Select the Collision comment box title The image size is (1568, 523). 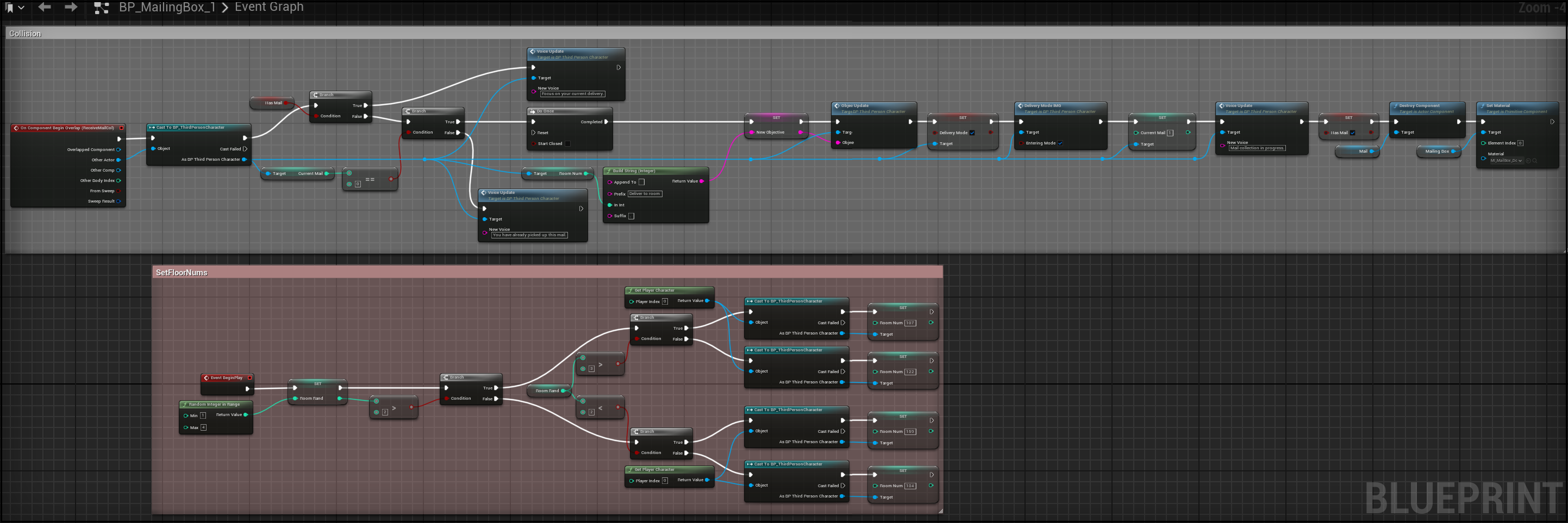pos(25,34)
